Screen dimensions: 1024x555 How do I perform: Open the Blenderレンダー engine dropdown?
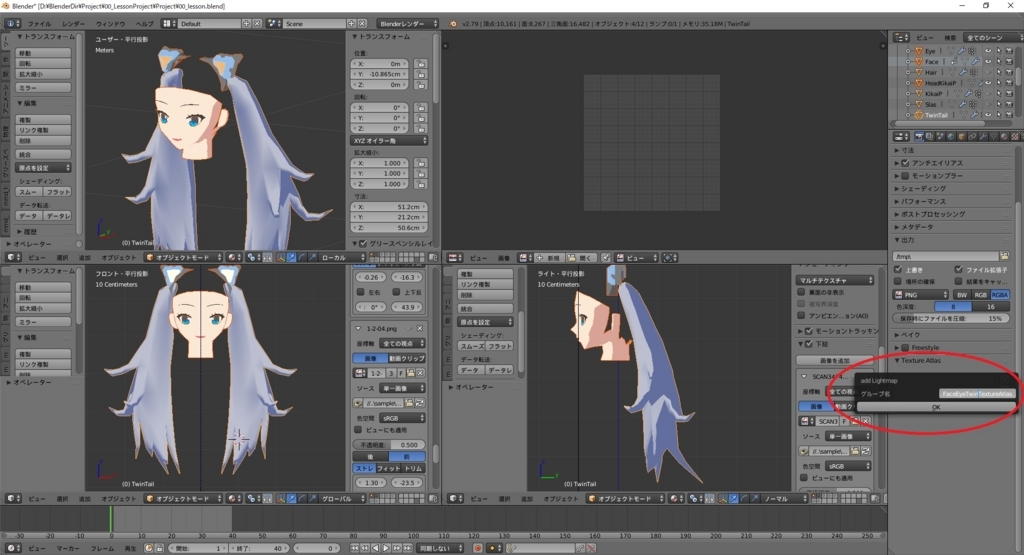(408, 24)
